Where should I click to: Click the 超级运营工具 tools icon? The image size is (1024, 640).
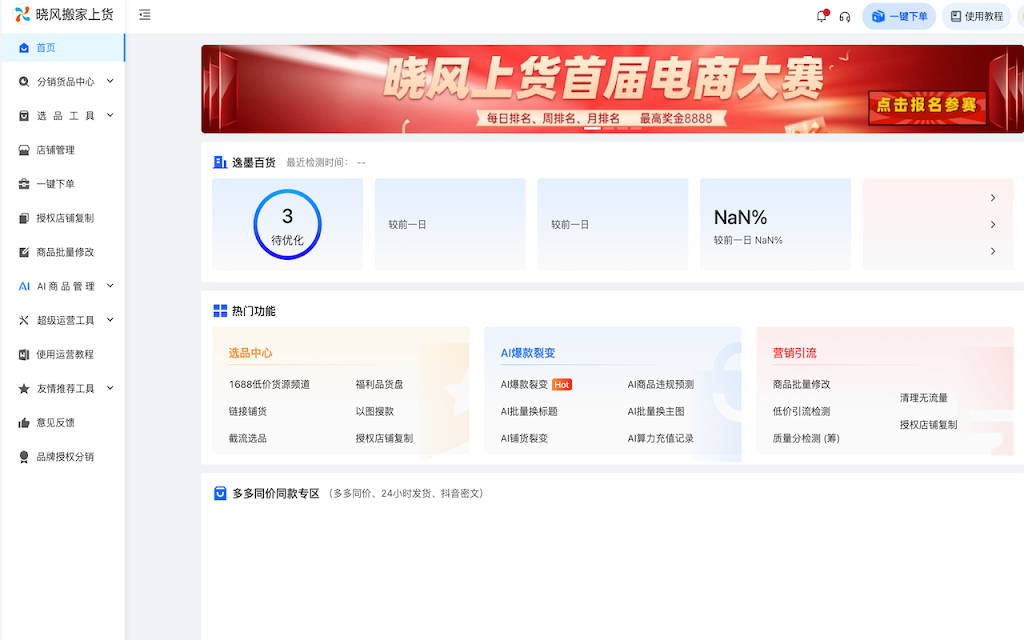coord(24,320)
